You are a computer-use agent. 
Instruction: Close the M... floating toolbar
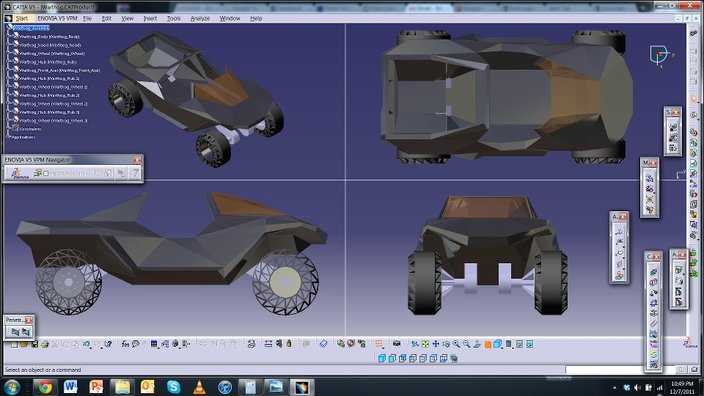pos(654,163)
